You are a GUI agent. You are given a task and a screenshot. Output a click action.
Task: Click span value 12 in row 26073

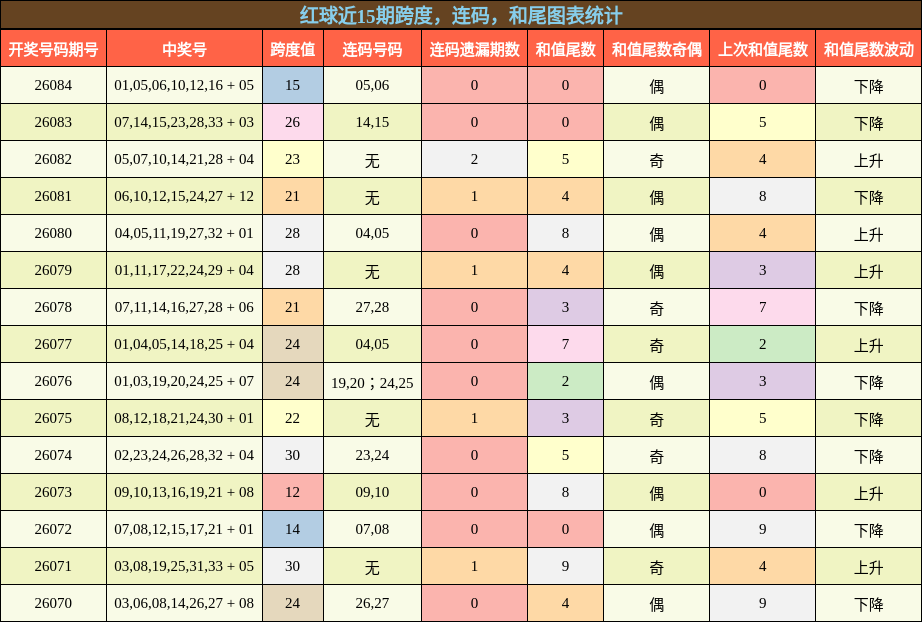point(293,493)
